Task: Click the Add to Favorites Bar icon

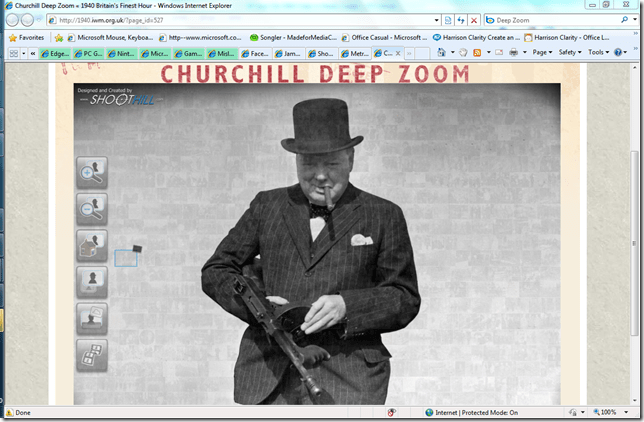Action: pos(59,38)
